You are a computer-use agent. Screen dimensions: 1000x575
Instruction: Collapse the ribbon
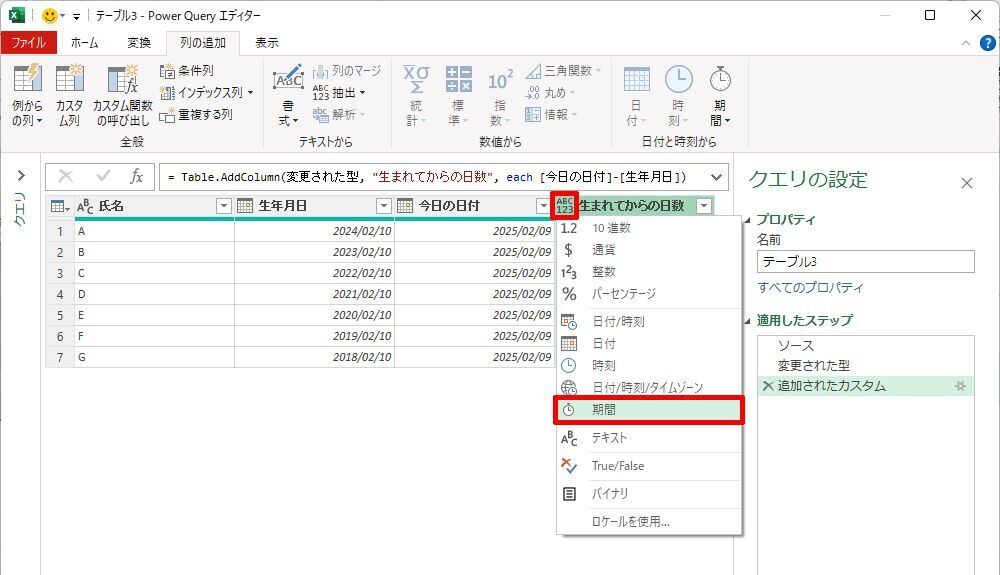point(966,43)
